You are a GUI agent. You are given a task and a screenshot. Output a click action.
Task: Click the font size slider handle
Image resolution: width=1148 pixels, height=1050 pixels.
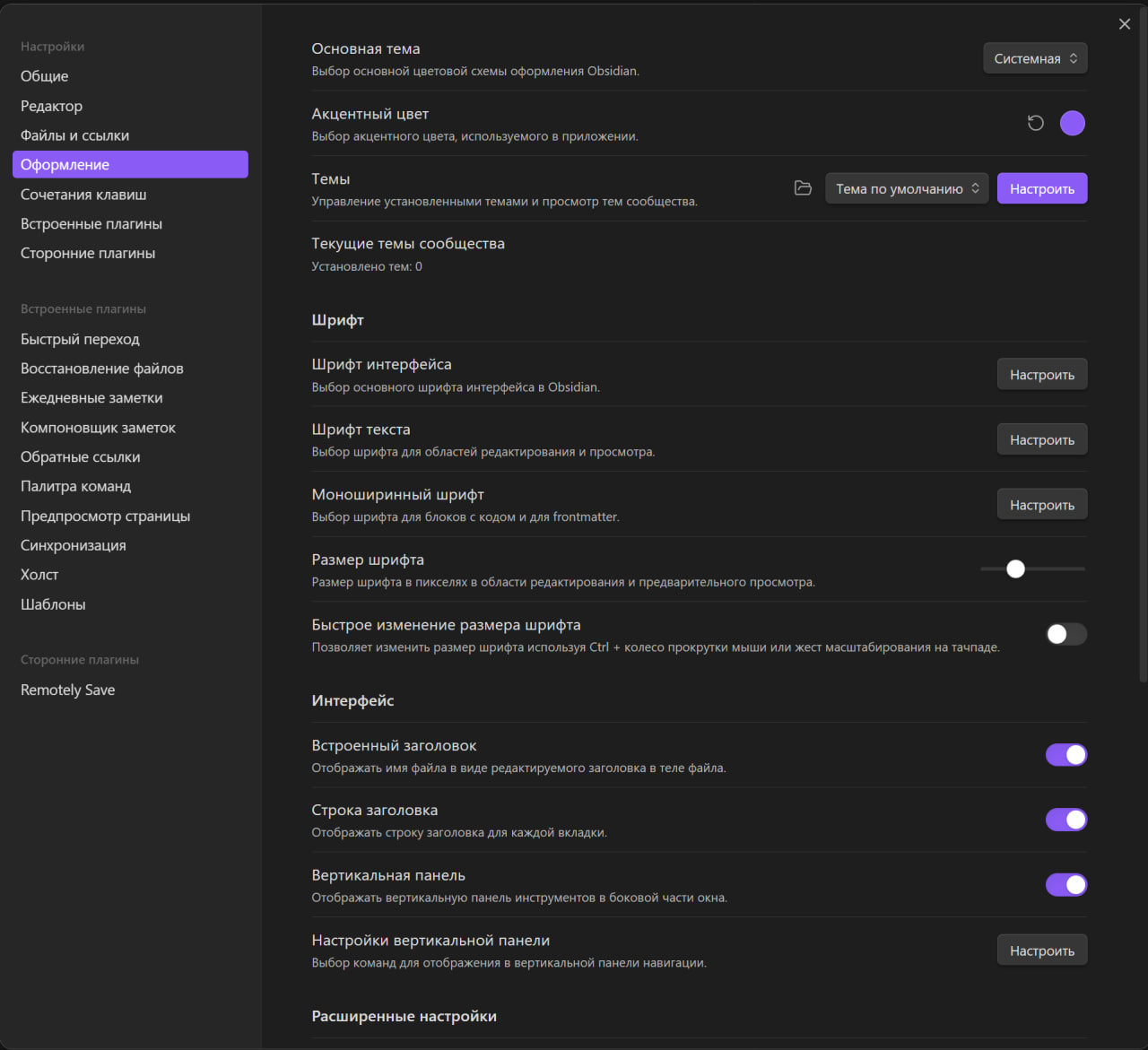click(1015, 568)
